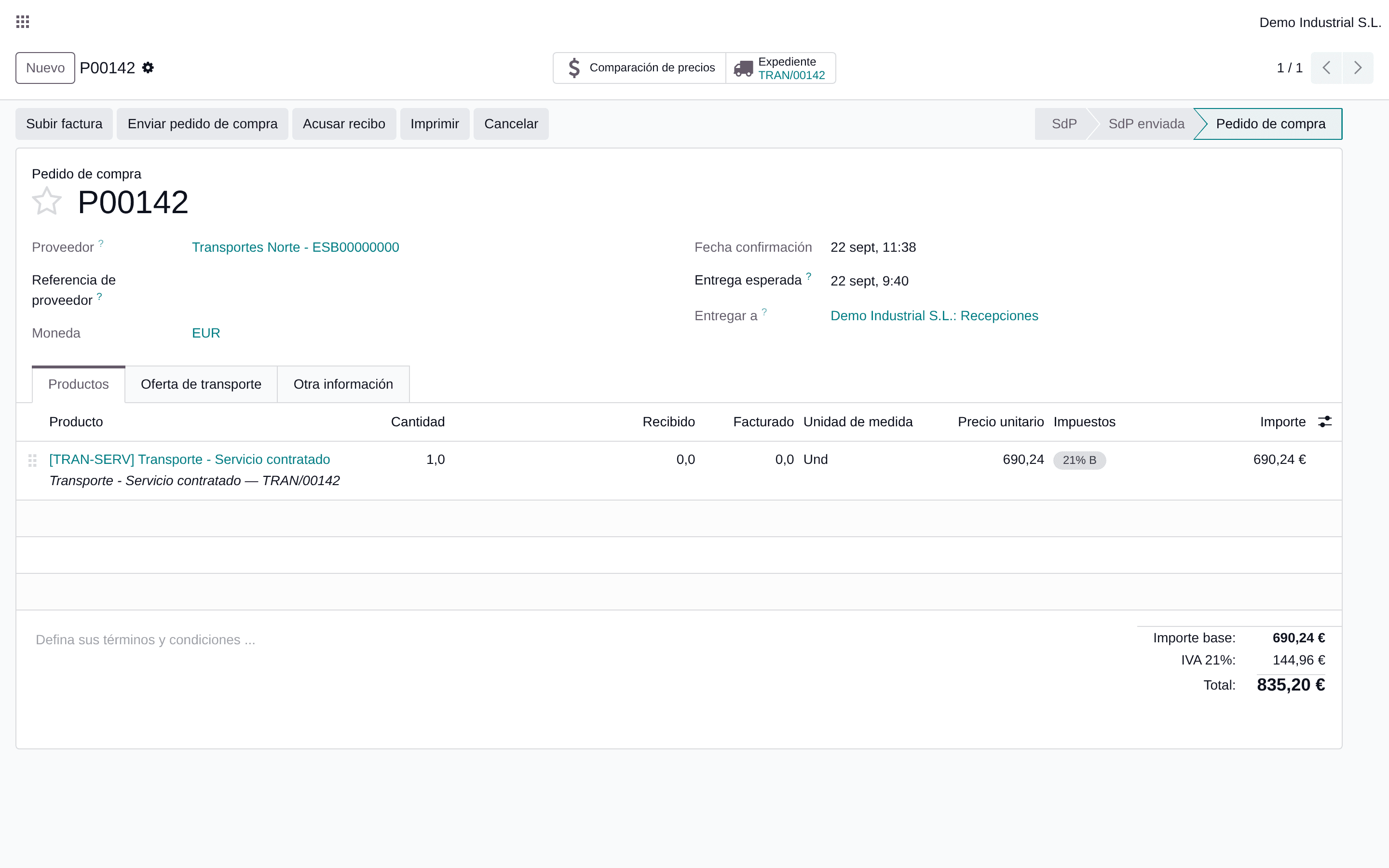
Task: Show help tooltip for Entrega esperada
Action: coord(809,276)
